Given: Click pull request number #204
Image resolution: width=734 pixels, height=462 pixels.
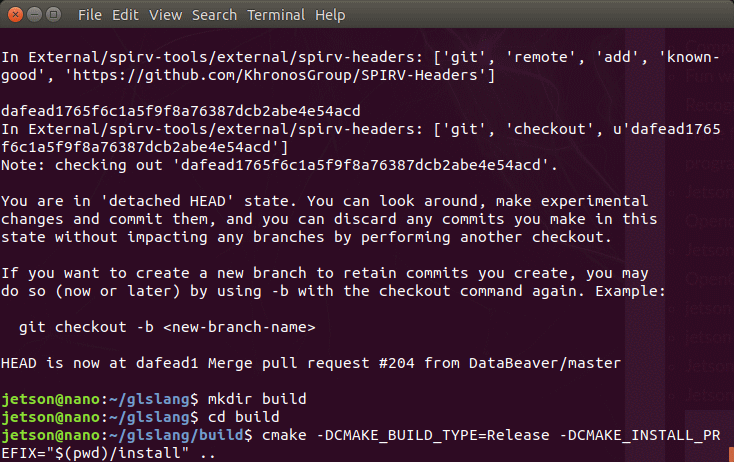Looking at the screenshot, I should 396,363.
